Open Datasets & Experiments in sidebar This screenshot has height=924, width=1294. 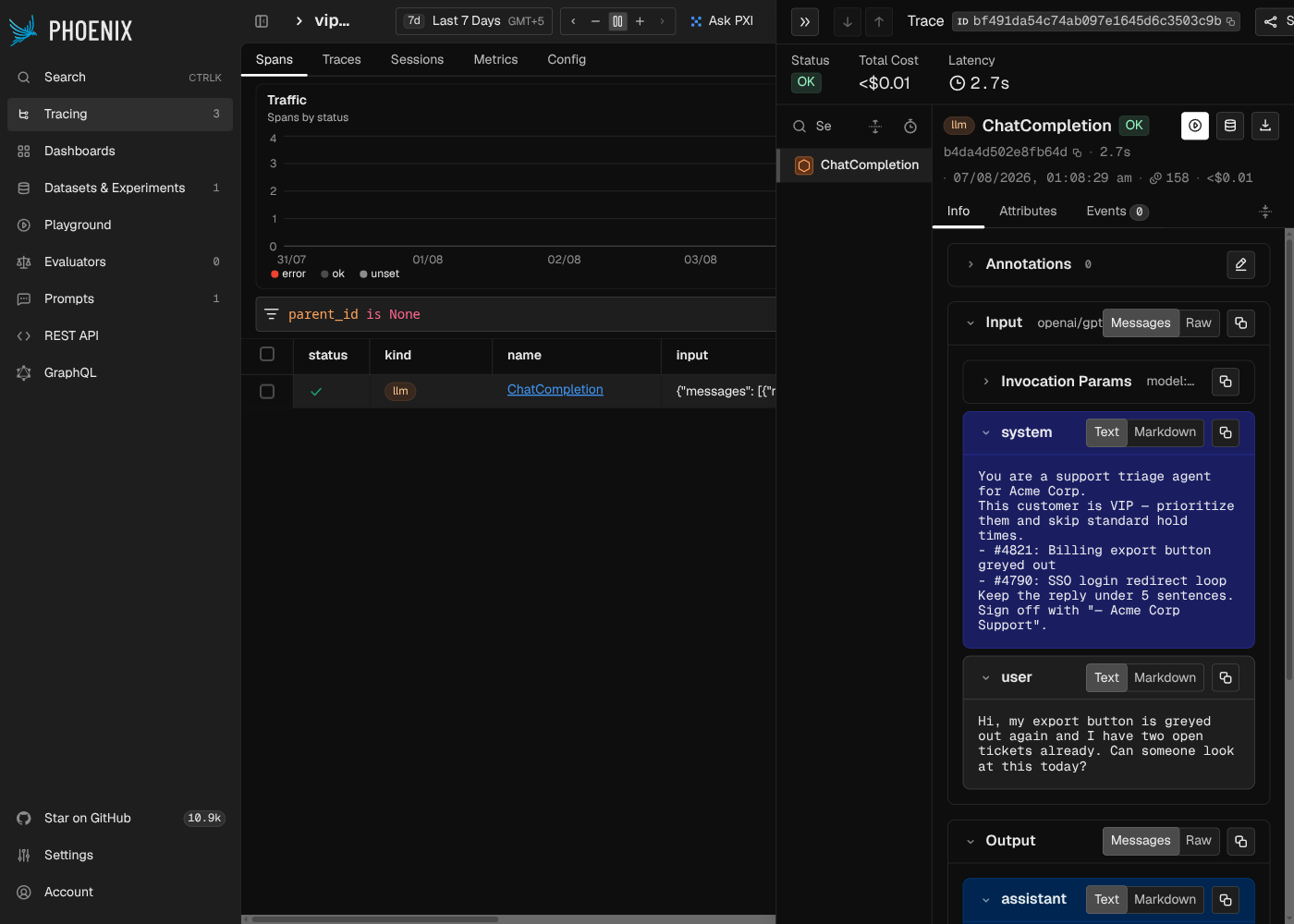120,188
